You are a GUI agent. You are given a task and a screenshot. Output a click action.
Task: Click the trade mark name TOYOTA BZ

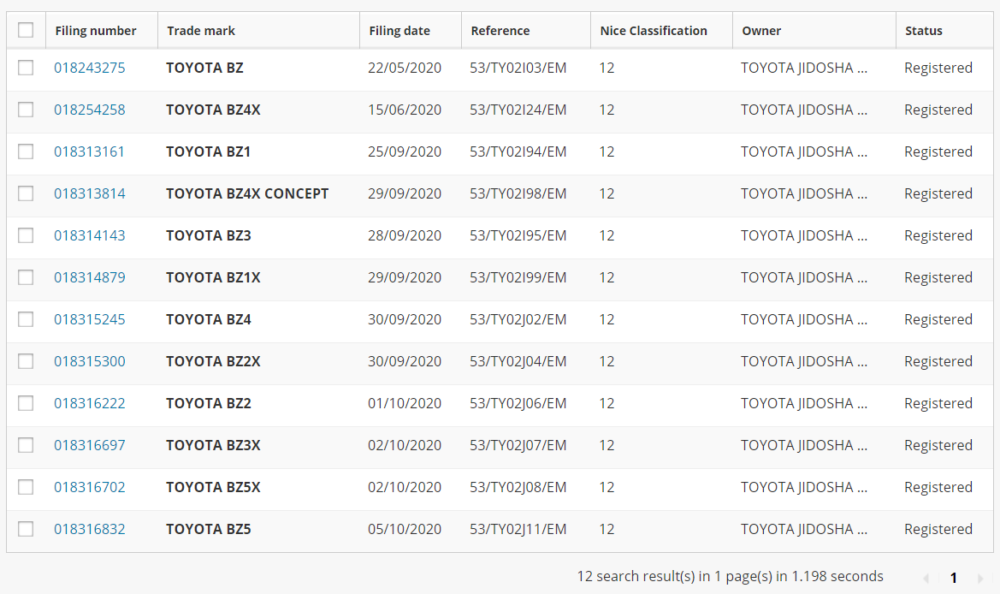pyautogui.click(x=205, y=68)
